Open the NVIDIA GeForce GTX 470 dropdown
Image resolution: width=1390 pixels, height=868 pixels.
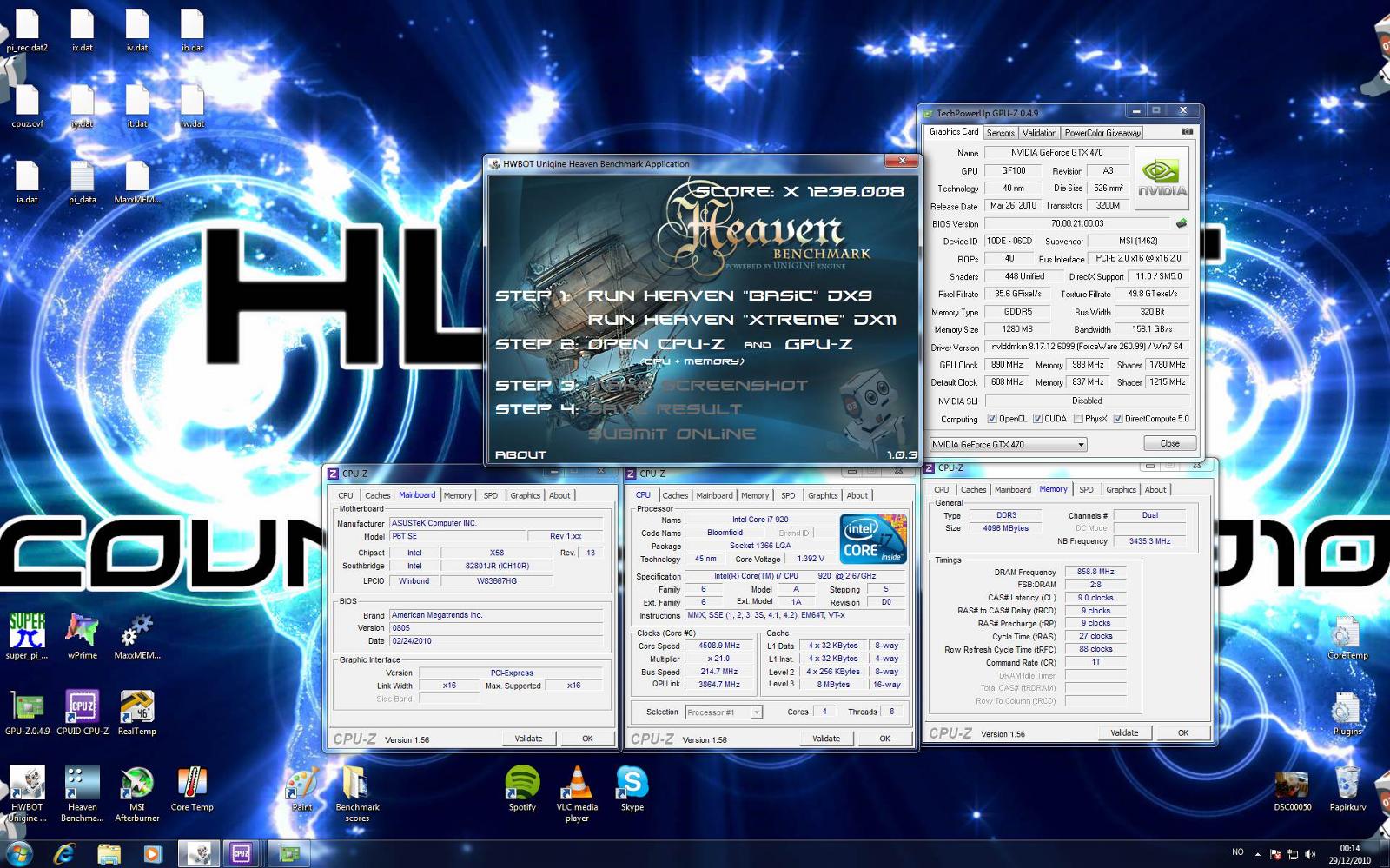(1009, 444)
